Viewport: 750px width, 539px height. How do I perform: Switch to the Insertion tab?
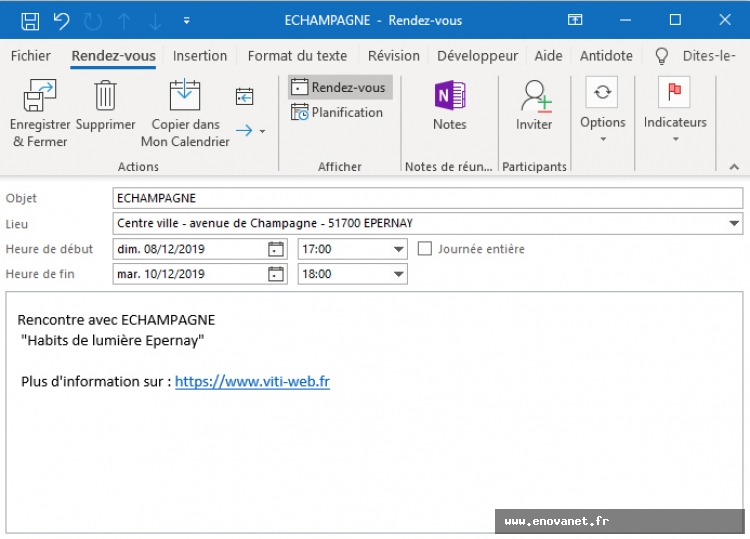[200, 56]
